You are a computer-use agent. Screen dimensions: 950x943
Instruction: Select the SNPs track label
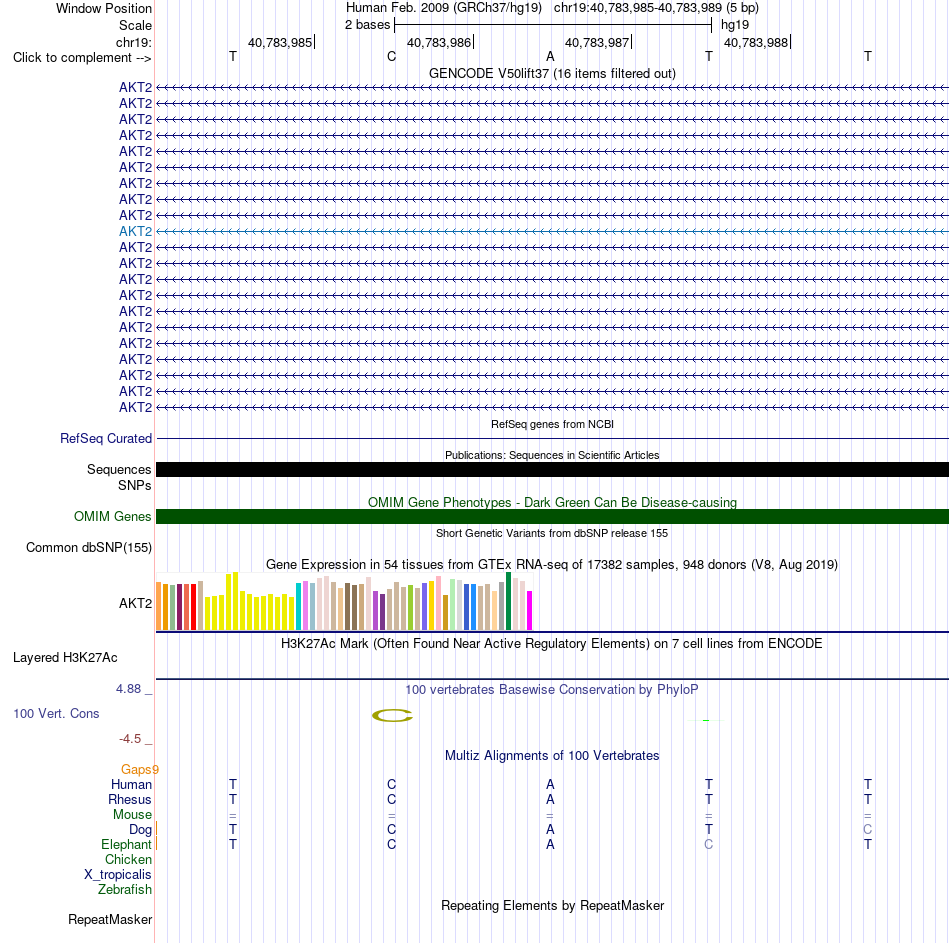tap(135, 485)
